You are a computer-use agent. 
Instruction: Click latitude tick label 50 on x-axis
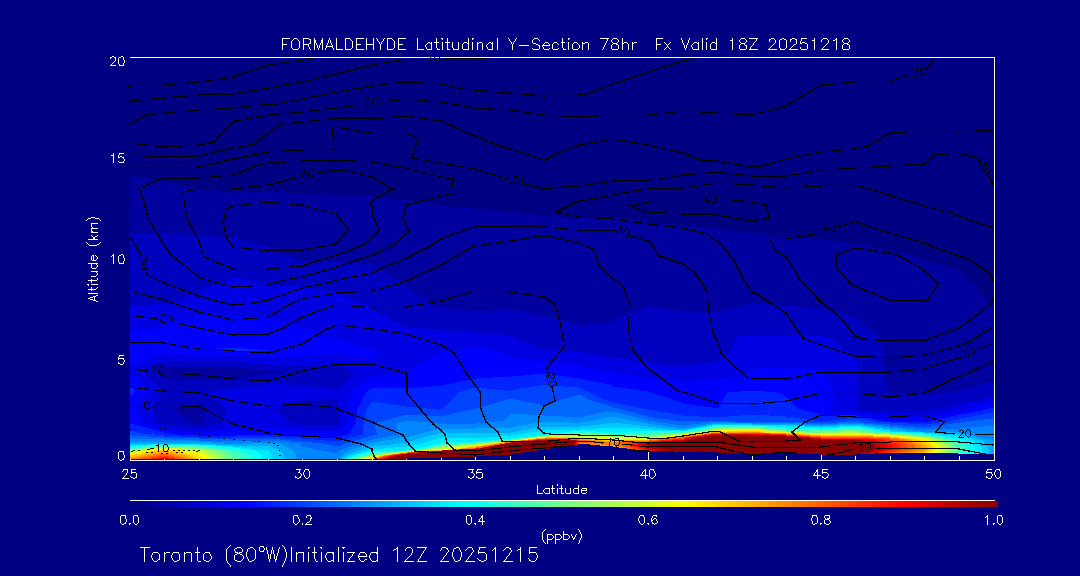pos(993,473)
